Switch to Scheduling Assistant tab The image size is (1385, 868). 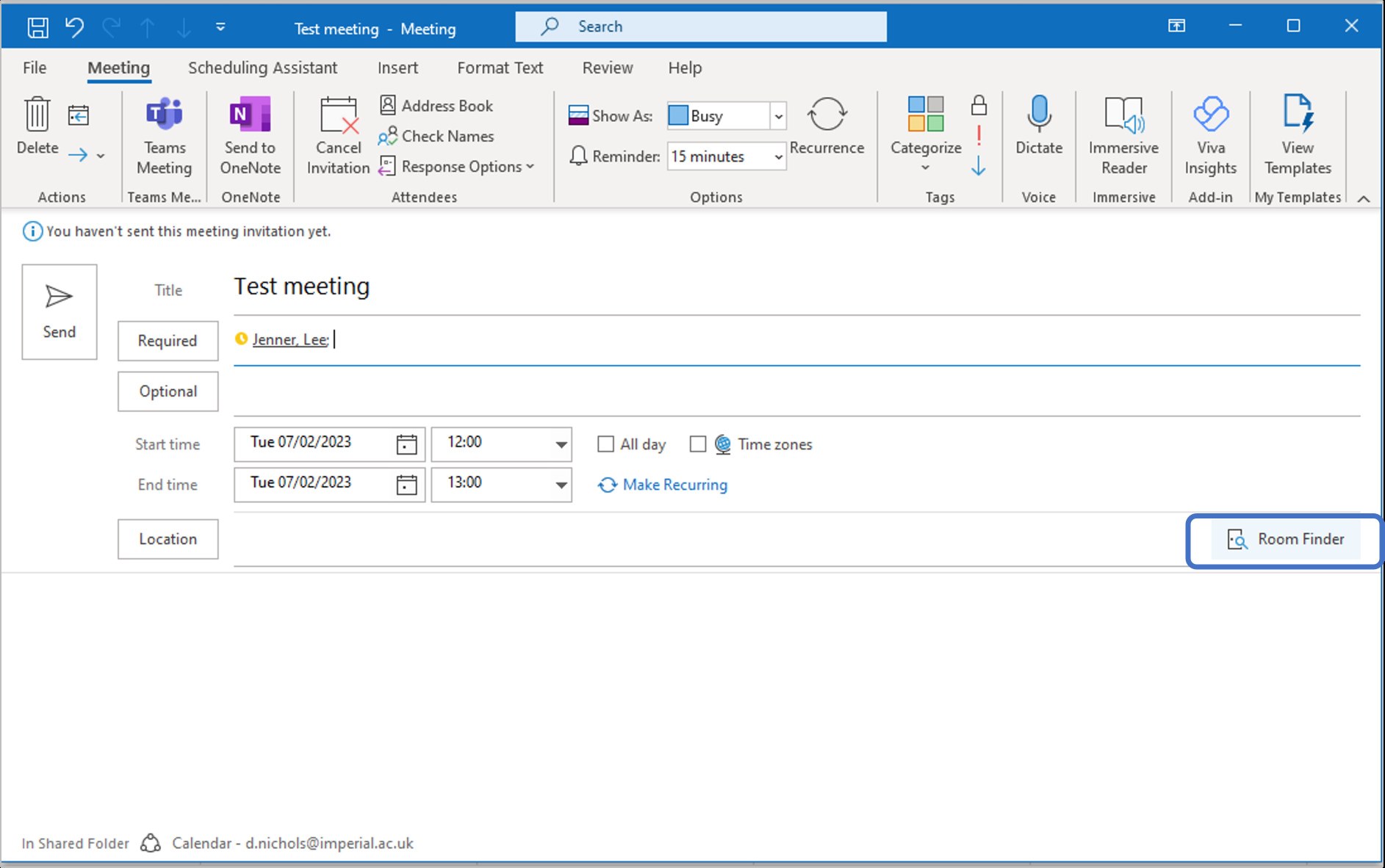tap(262, 68)
